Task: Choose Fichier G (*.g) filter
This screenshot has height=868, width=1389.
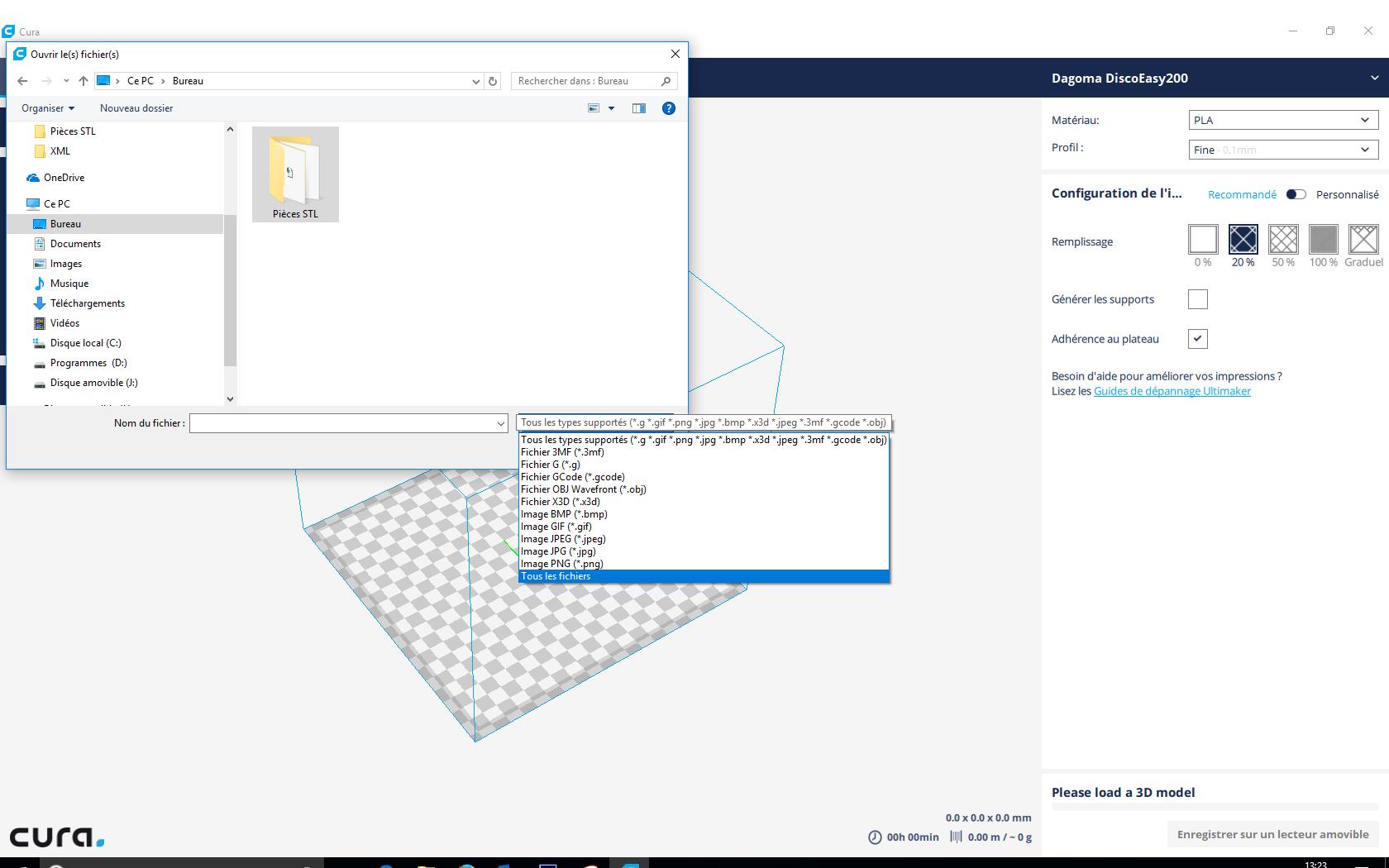Action: (704, 465)
